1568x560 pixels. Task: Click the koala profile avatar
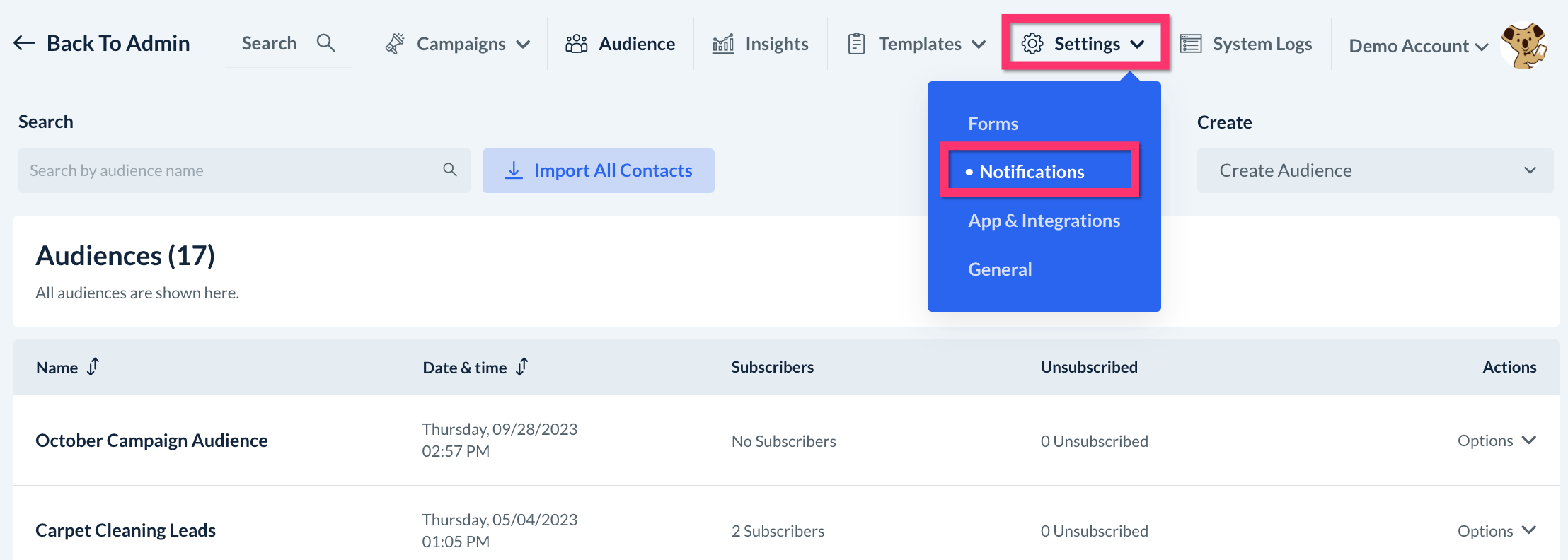point(1525,45)
